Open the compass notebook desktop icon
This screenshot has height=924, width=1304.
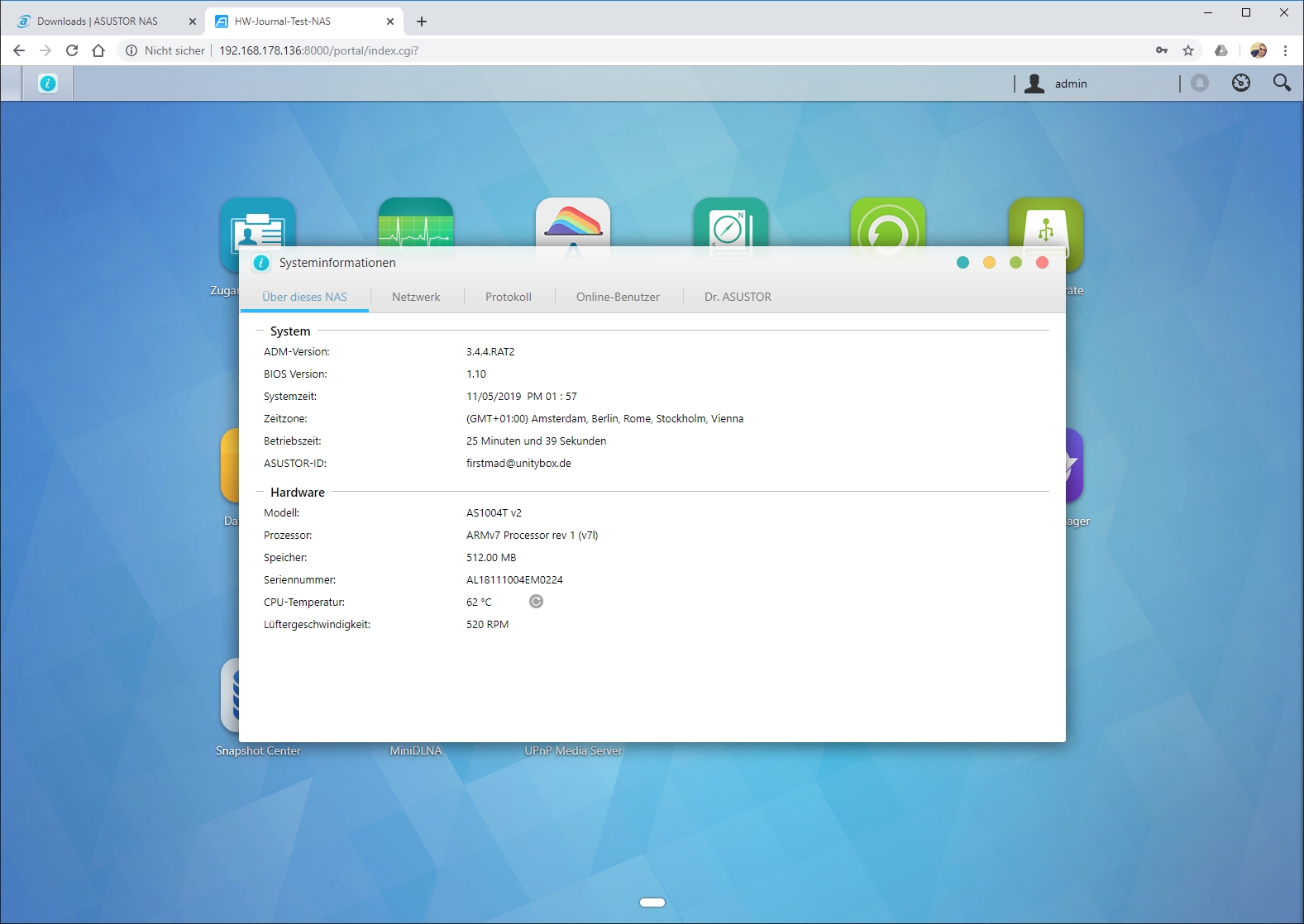(x=731, y=221)
